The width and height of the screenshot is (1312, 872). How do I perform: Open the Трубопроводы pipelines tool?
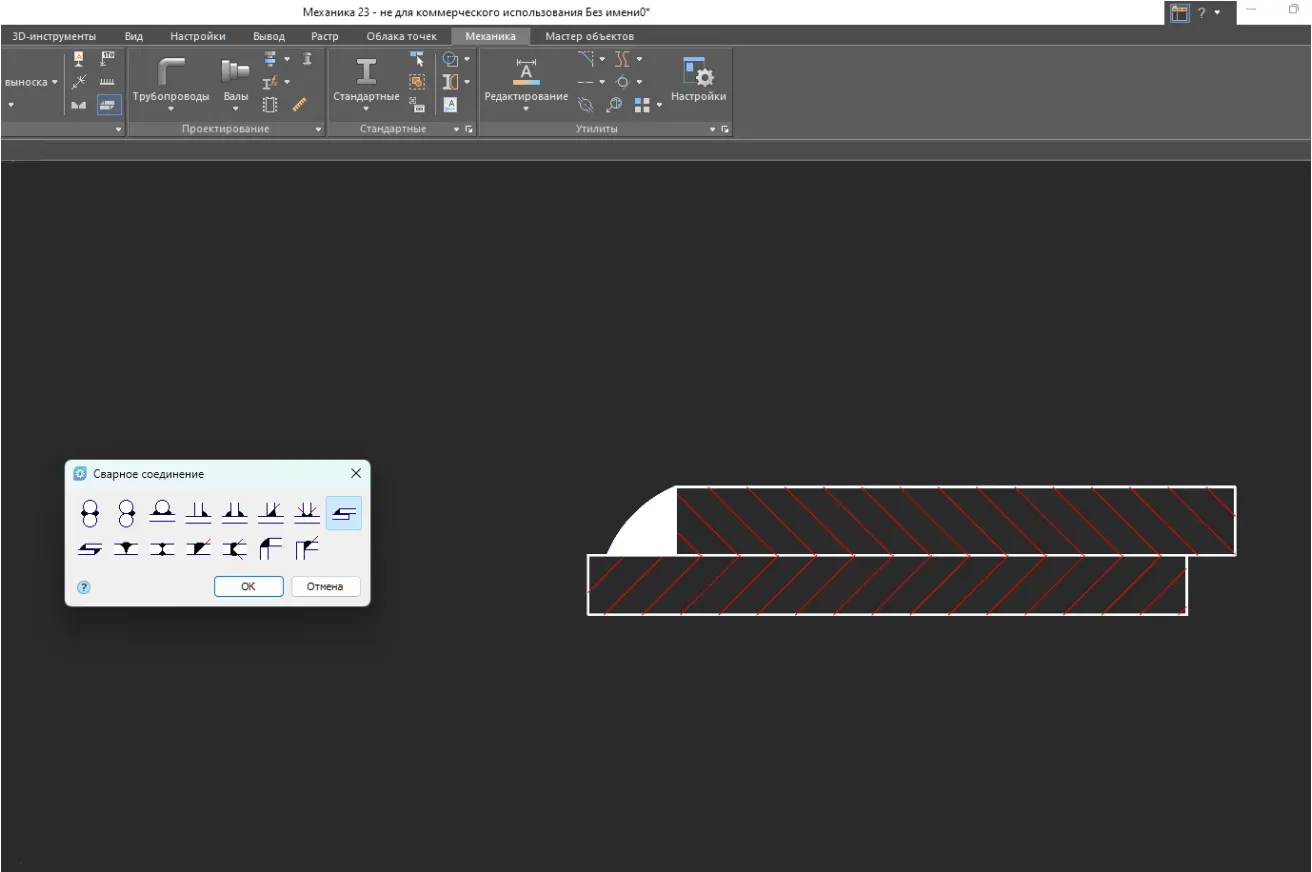tap(171, 80)
